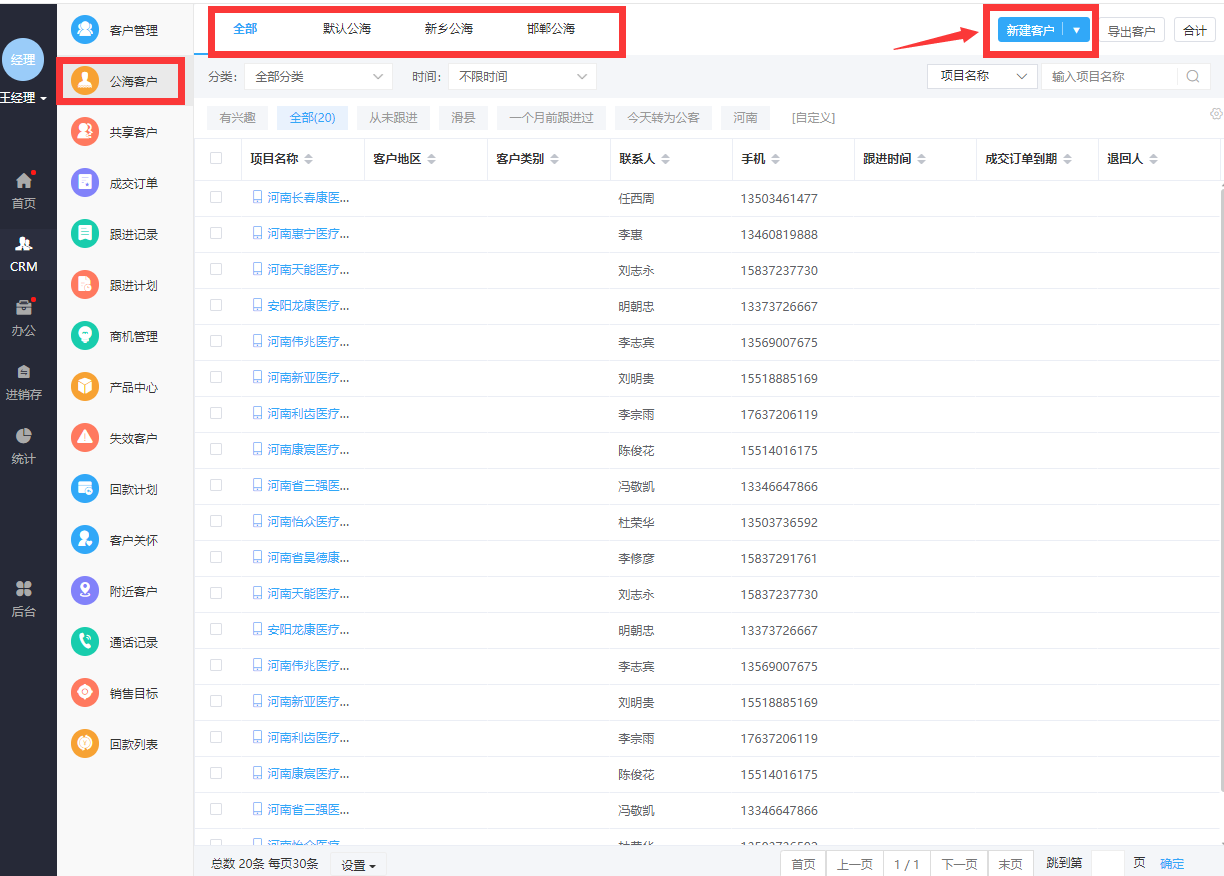The width and height of the screenshot is (1224, 876).
Task: Check the 河南新亚医疗 row with 15518885169, first
Action: tap(216, 377)
